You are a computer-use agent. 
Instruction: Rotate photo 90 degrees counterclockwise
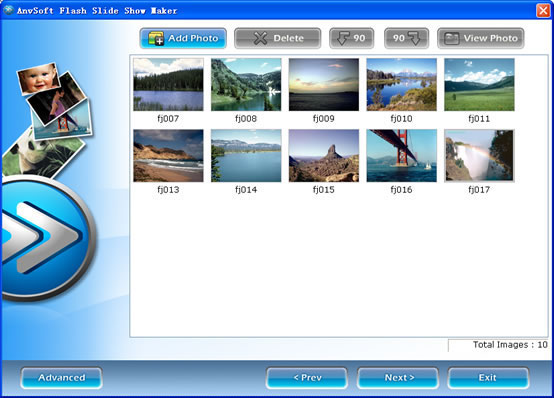352,38
